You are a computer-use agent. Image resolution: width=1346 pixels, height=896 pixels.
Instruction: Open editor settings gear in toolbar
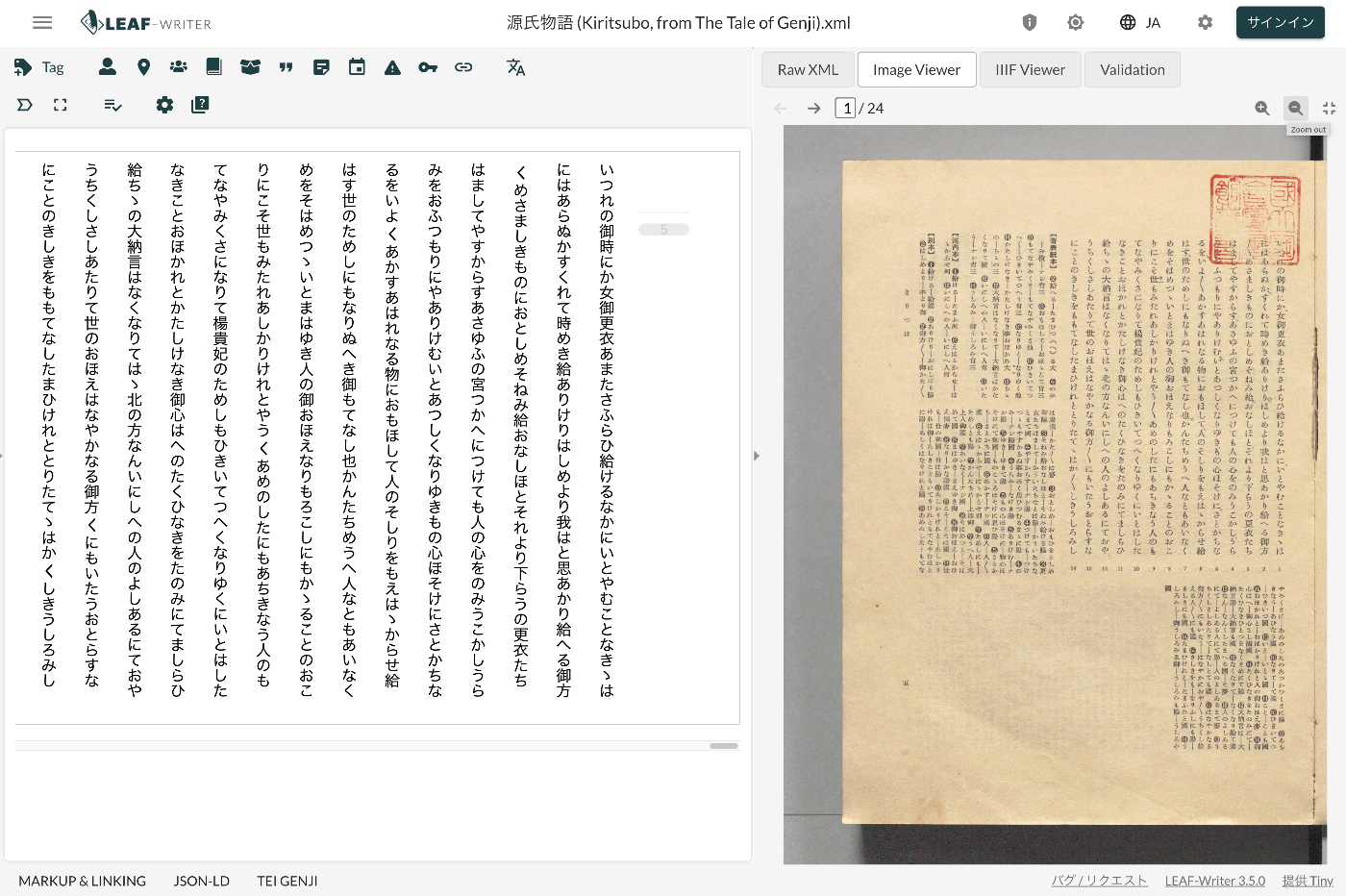click(164, 104)
